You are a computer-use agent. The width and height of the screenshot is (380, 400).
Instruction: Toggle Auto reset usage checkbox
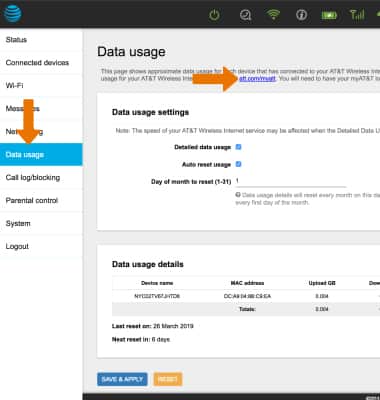coord(239,164)
